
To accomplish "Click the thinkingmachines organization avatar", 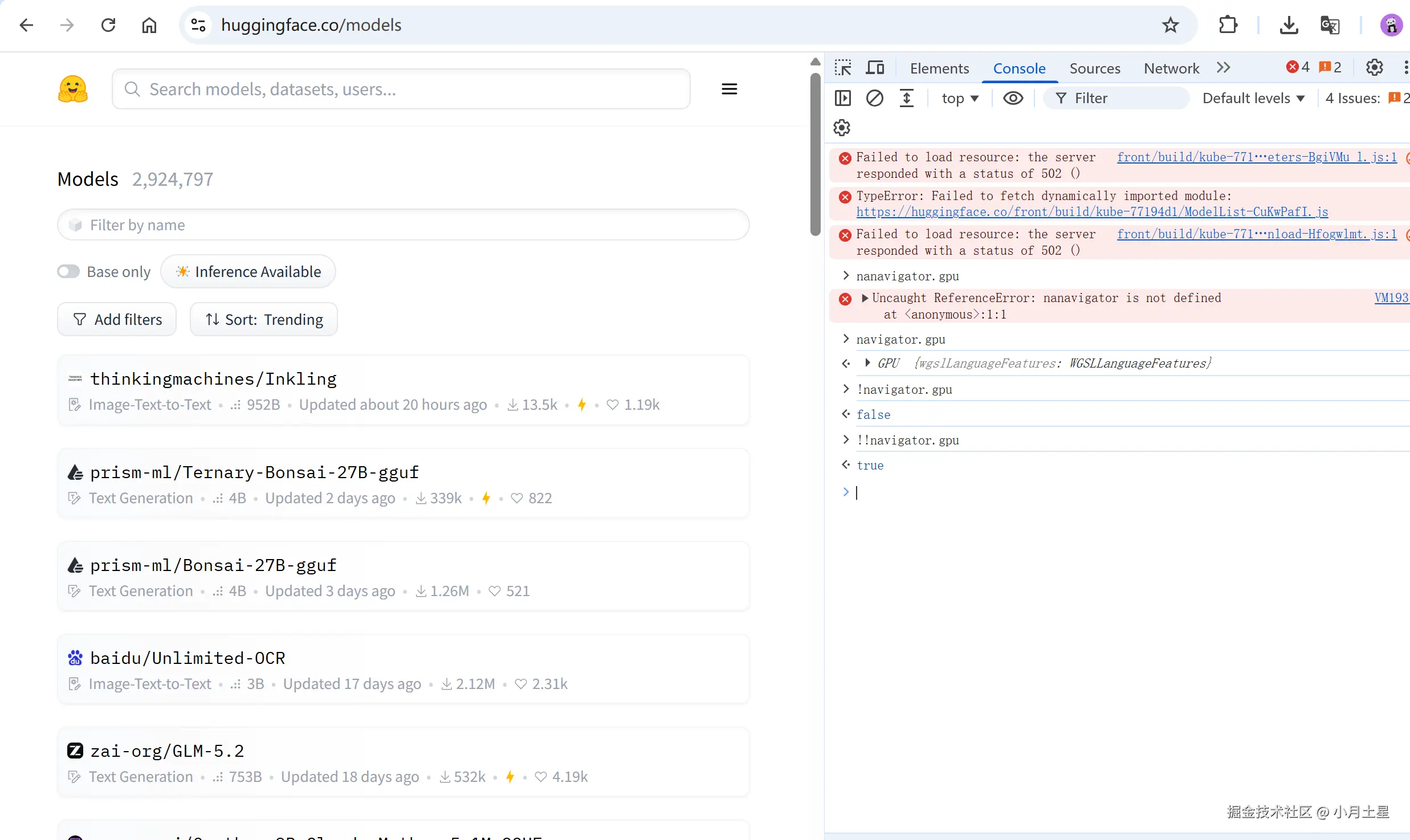I will click(x=75, y=378).
